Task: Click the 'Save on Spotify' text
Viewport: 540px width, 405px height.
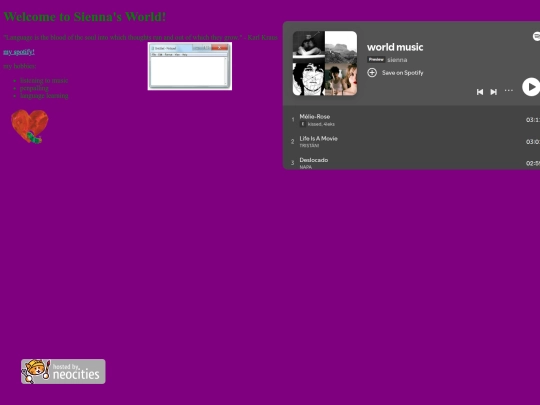Action: point(402,73)
